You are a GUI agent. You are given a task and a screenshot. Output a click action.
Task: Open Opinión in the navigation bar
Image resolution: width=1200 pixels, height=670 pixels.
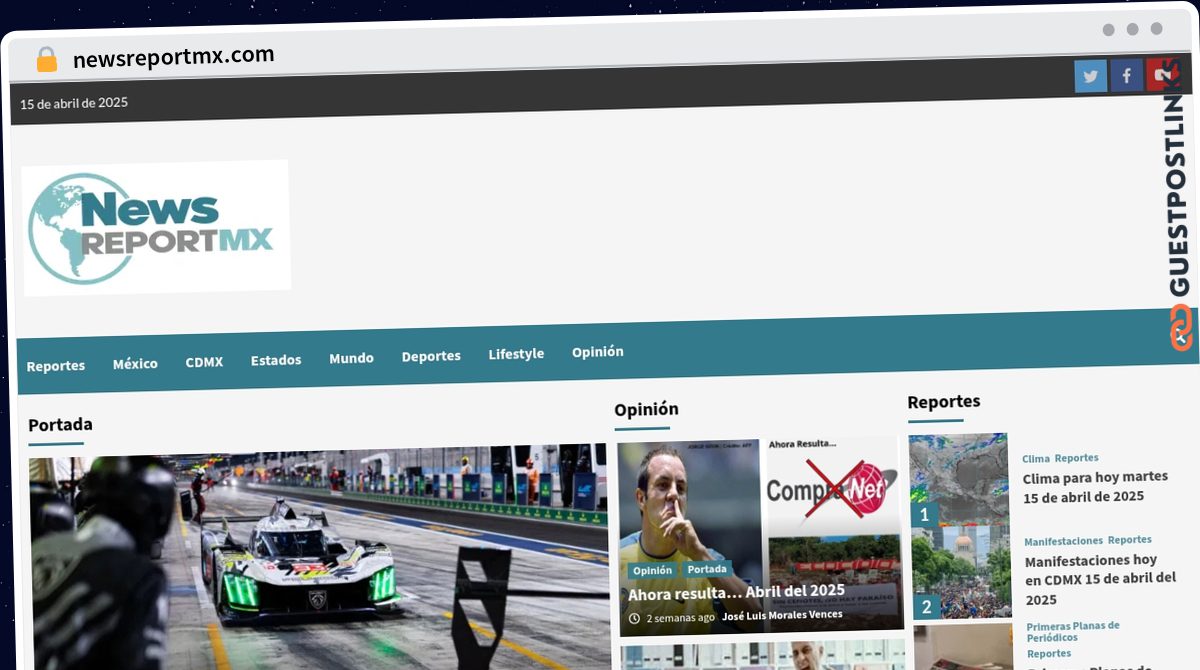(x=598, y=352)
